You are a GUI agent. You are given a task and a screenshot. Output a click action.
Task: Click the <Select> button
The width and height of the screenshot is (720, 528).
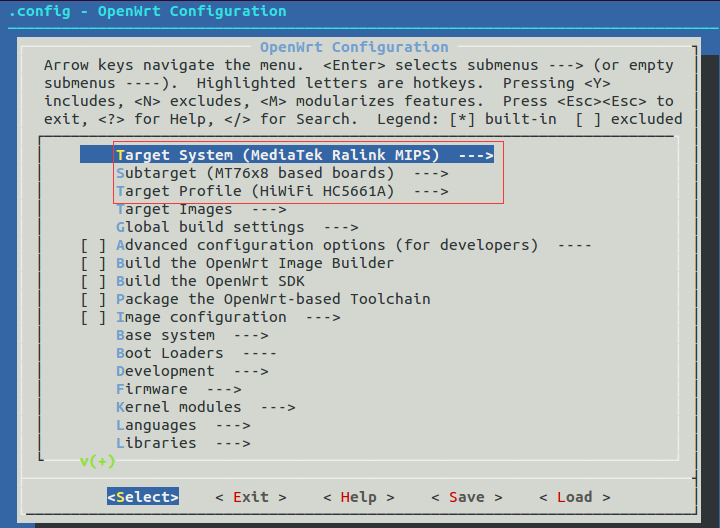[x=143, y=497]
